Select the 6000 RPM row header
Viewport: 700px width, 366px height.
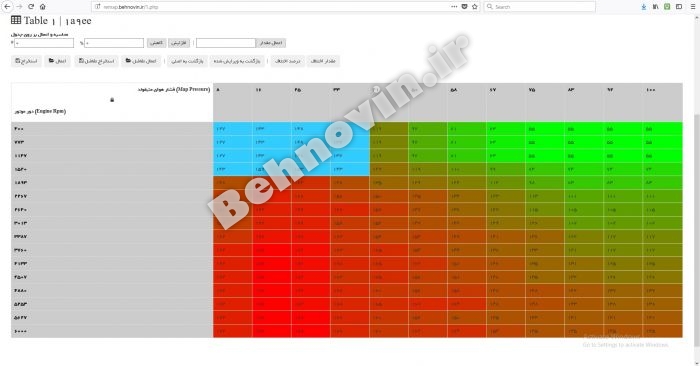pos(112,331)
